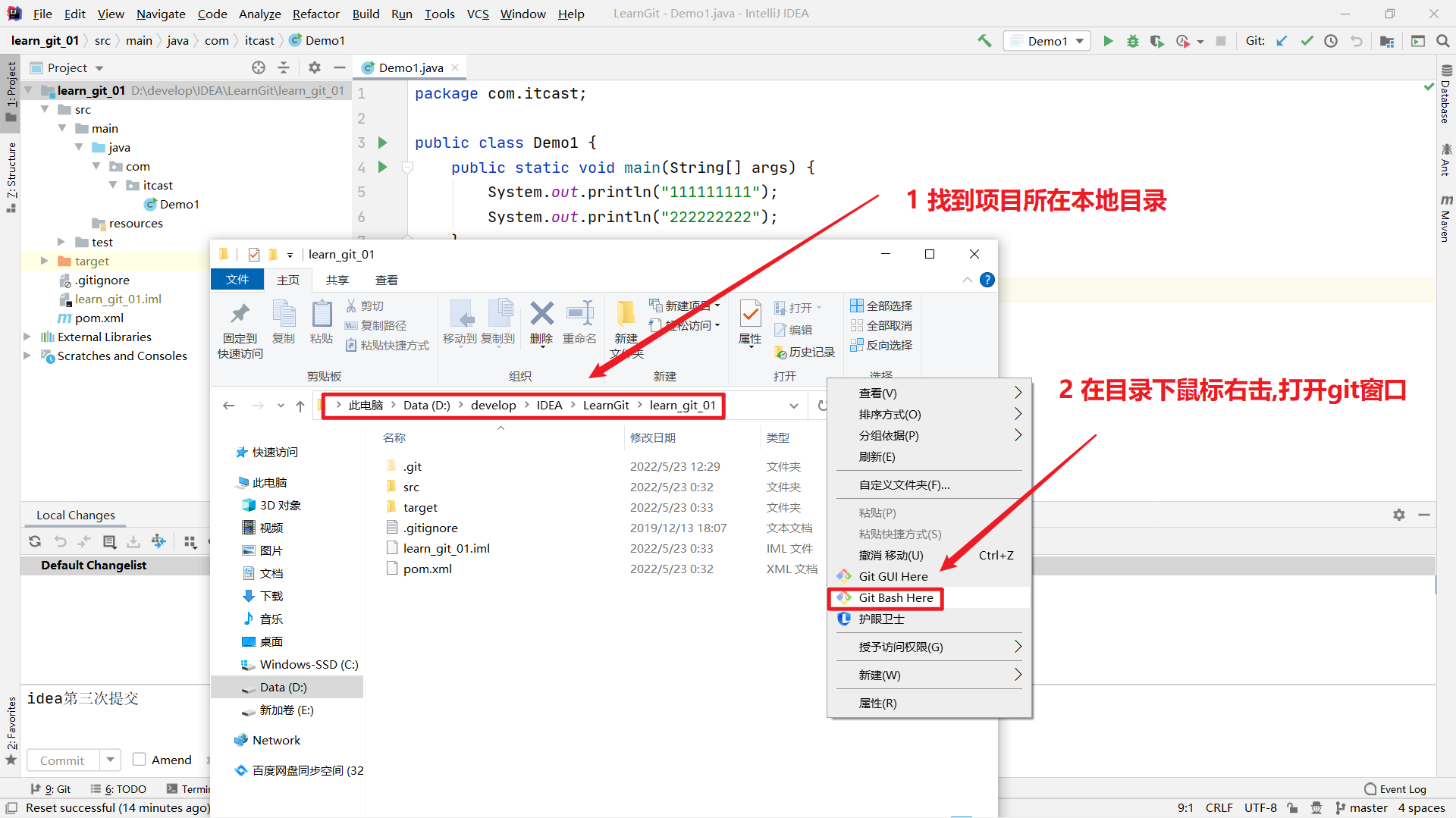Collapse all in Project panel
Screen dimensions: 1456x818
click(284, 67)
